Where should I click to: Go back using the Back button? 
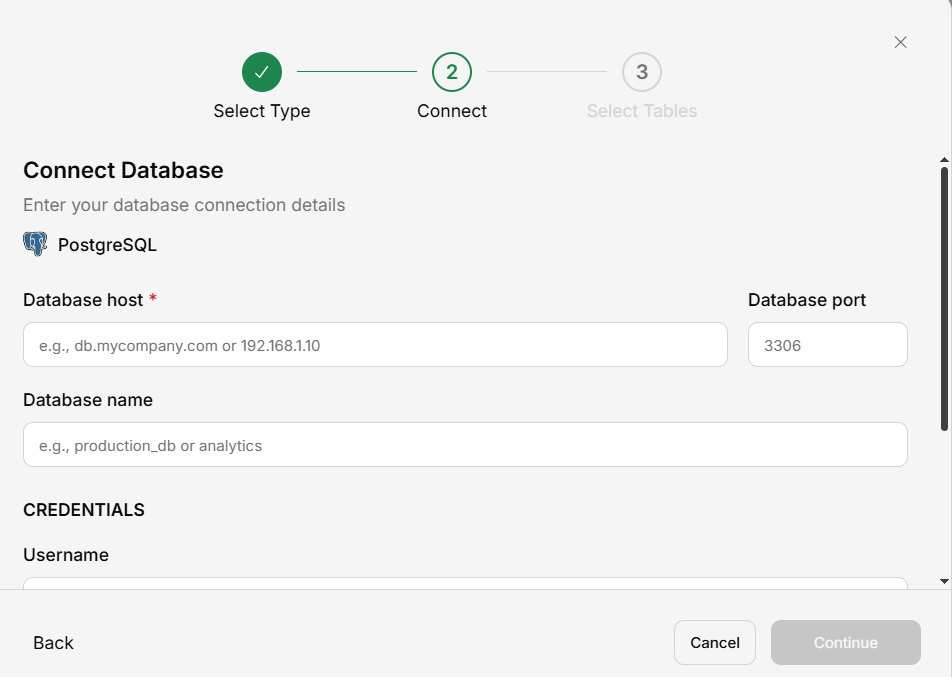pos(54,643)
